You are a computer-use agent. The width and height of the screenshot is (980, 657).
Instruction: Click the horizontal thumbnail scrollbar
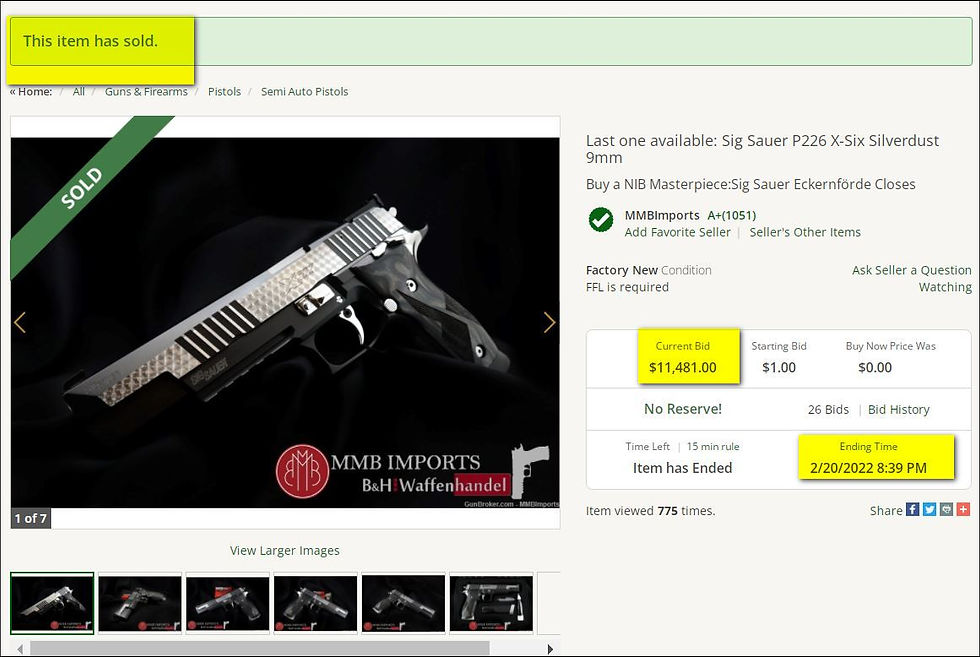260,649
